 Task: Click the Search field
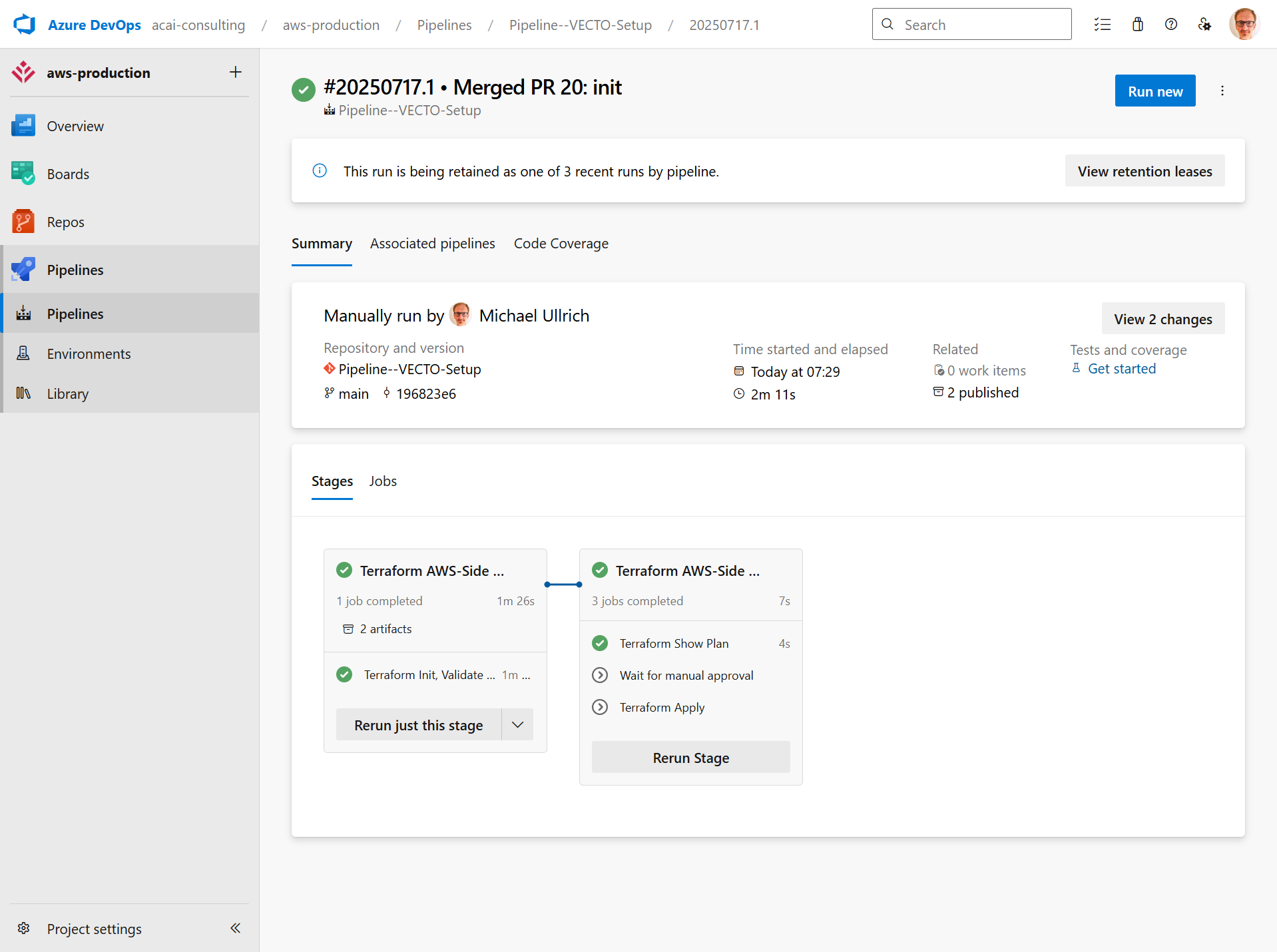coord(971,25)
